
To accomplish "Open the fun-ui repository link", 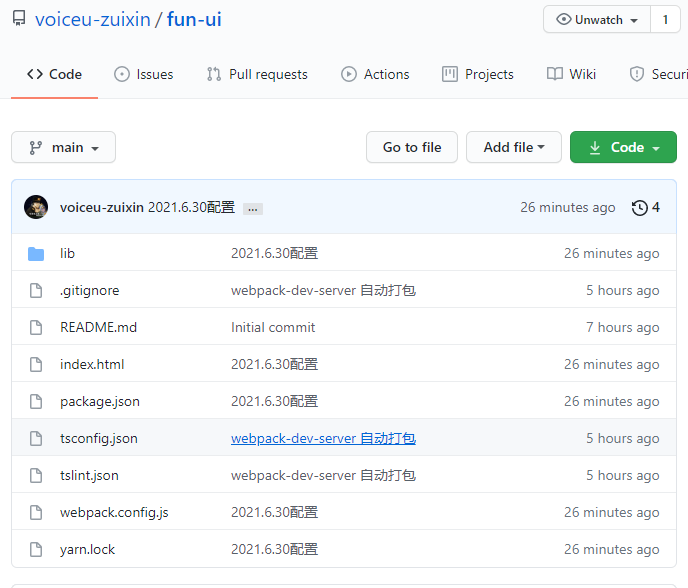I will (x=194, y=19).
